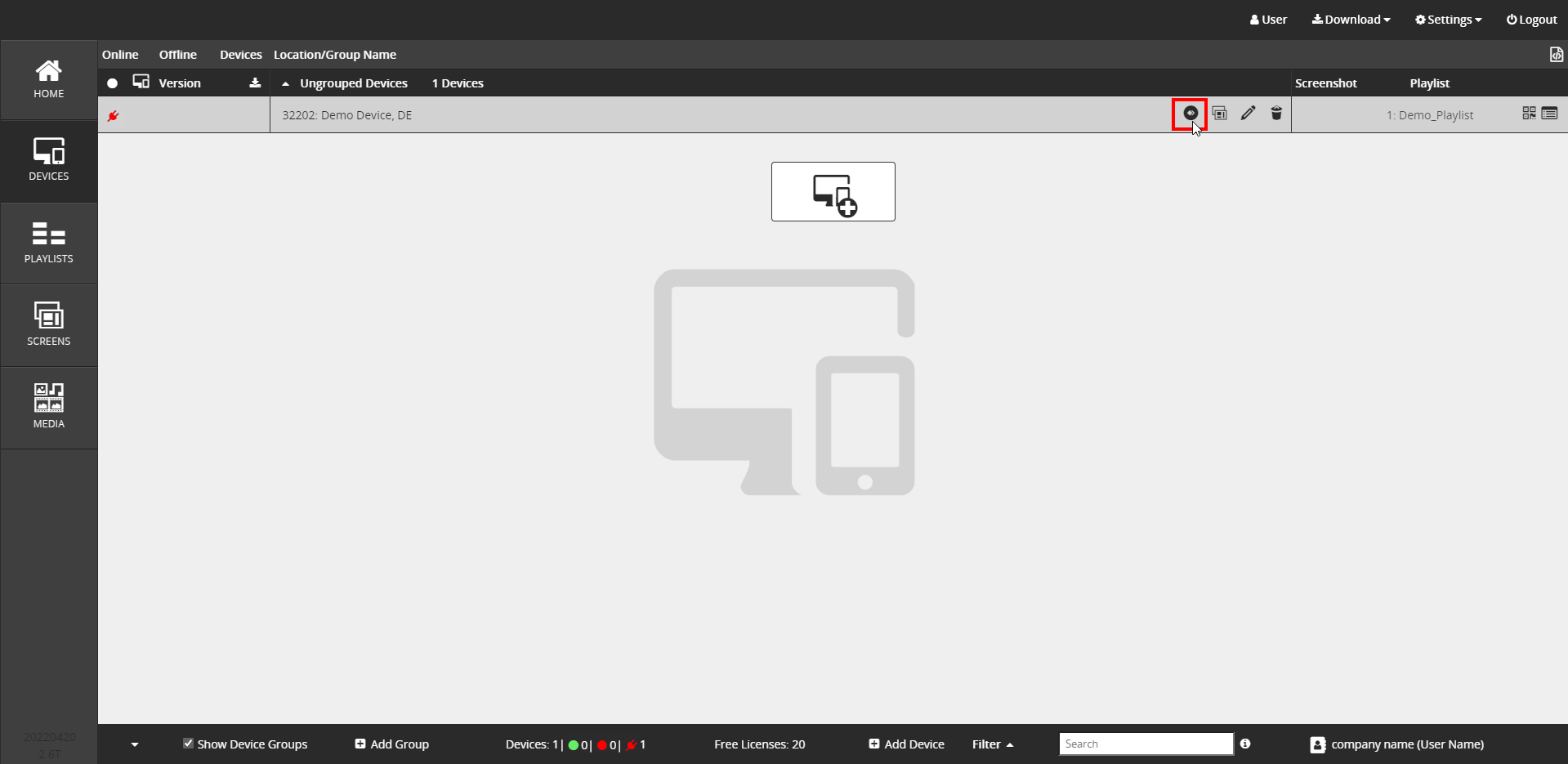Viewport: 1568px width, 764px height.
Task: Click into the Search input field
Action: point(1146,744)
